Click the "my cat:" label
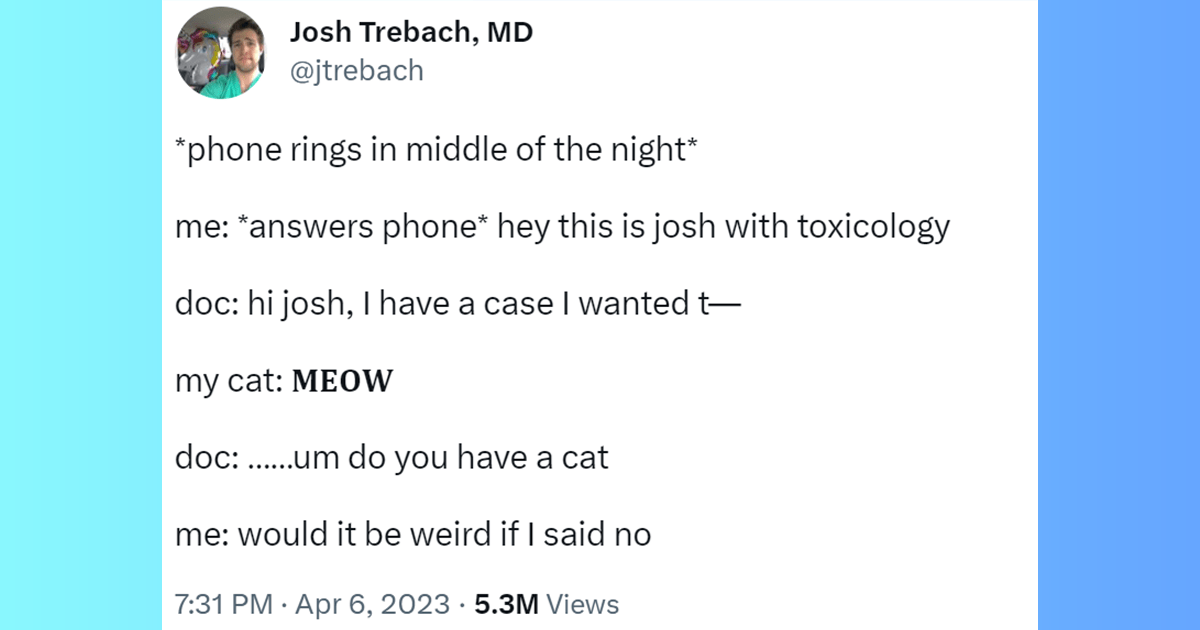The height and width of the screenshot is (630, 1200). pos(228,382)
